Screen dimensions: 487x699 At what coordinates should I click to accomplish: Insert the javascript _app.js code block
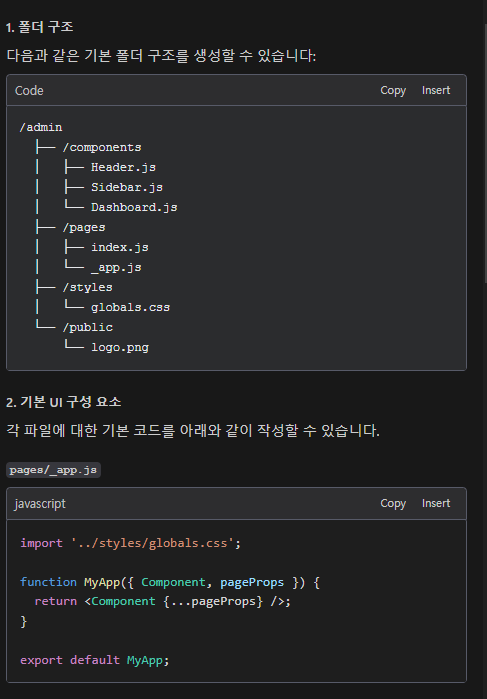(x=436, y=503)
